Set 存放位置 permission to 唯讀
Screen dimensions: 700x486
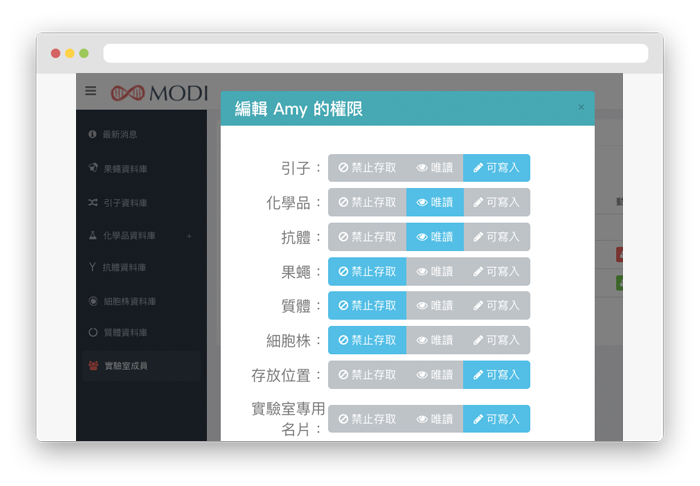434,375
